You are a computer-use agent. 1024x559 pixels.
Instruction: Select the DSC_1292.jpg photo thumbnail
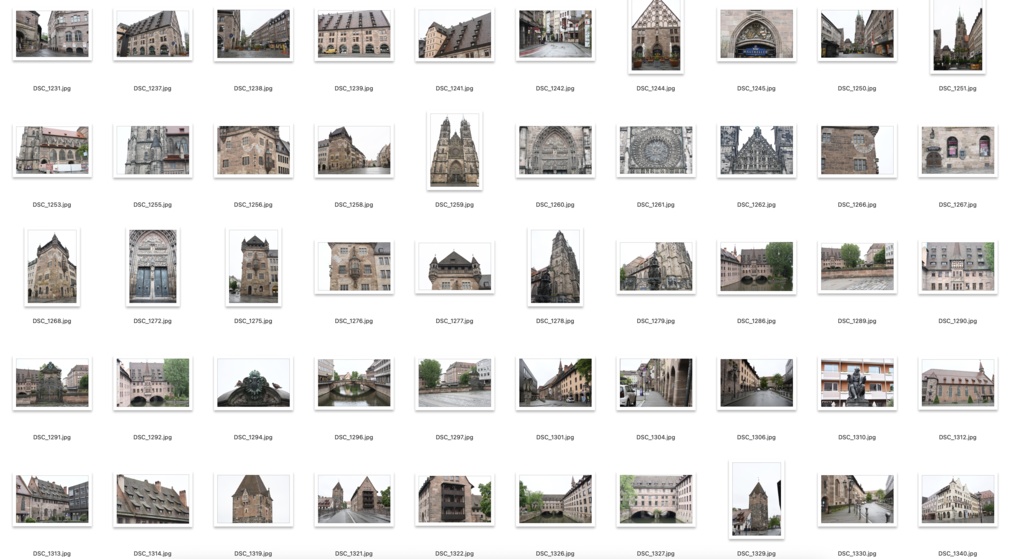coord(153,383)
